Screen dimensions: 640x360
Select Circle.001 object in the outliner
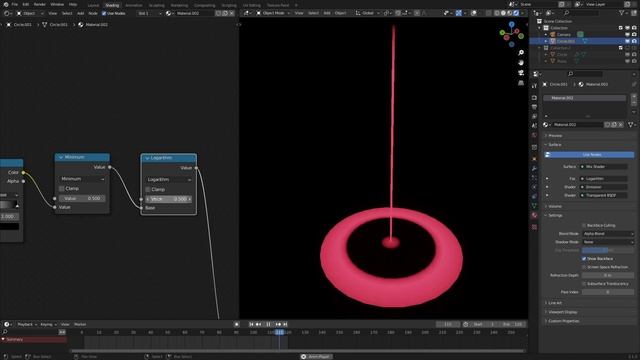pyautogui.click(x=566, y=41)
